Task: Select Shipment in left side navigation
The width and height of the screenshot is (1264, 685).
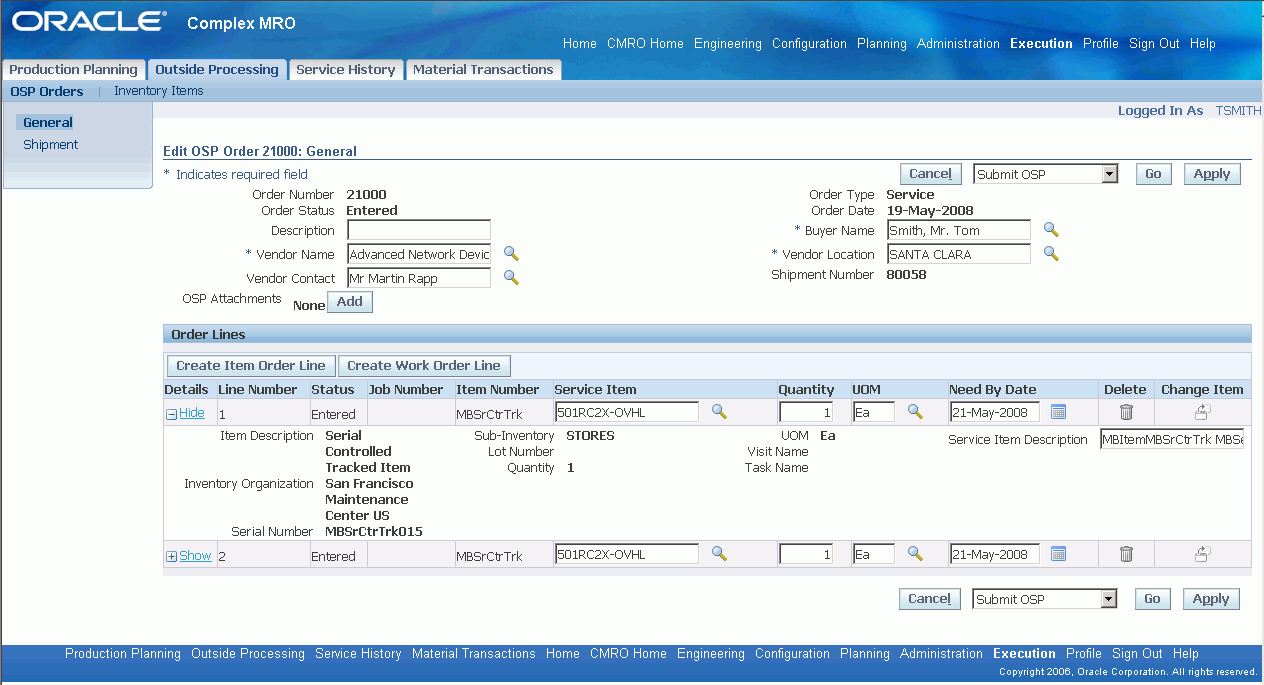Action: 51,145
